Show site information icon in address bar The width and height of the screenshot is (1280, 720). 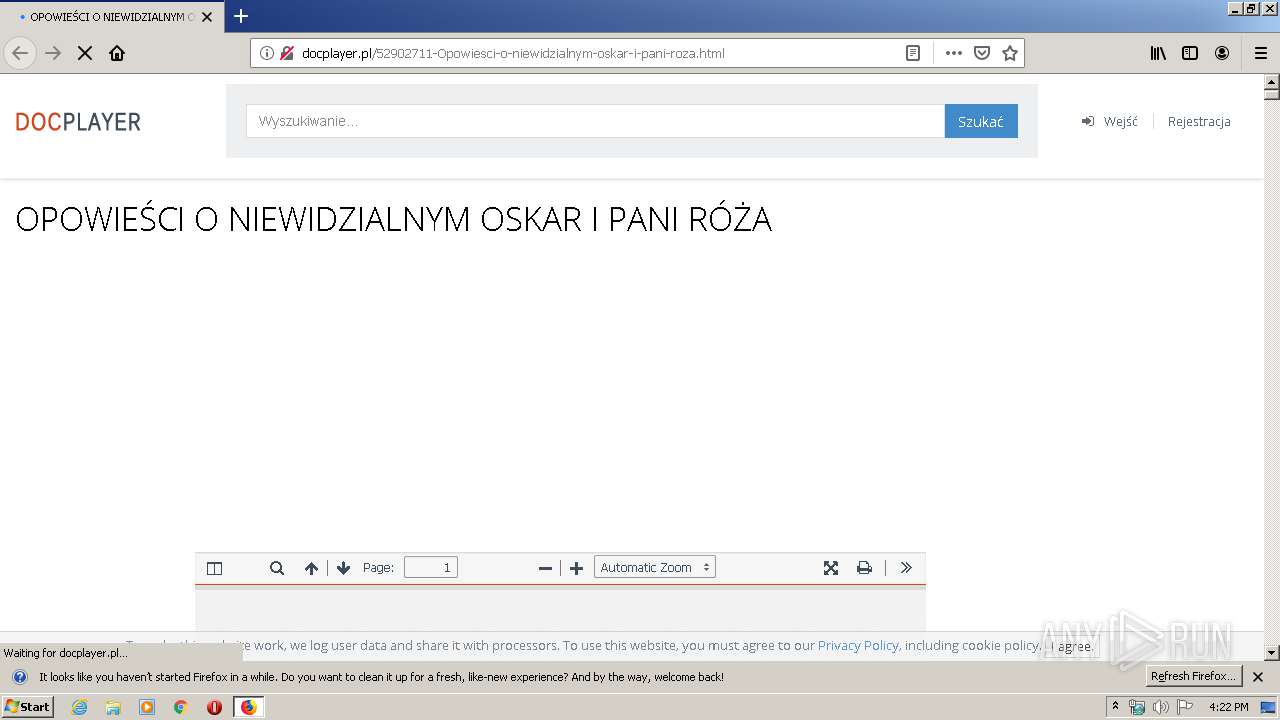coord(267,53)
